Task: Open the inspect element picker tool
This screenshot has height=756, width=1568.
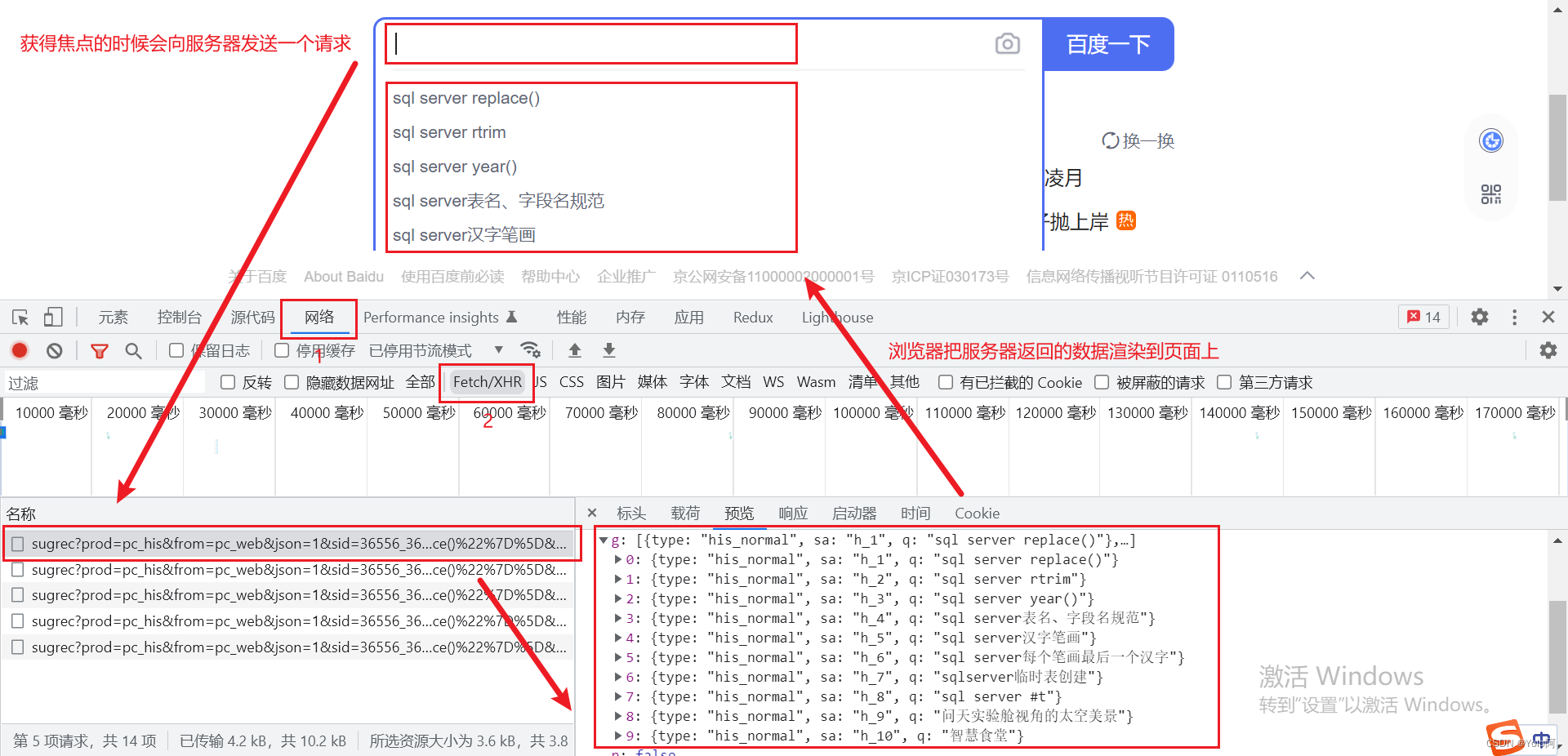Action: (x=20, y=318)
